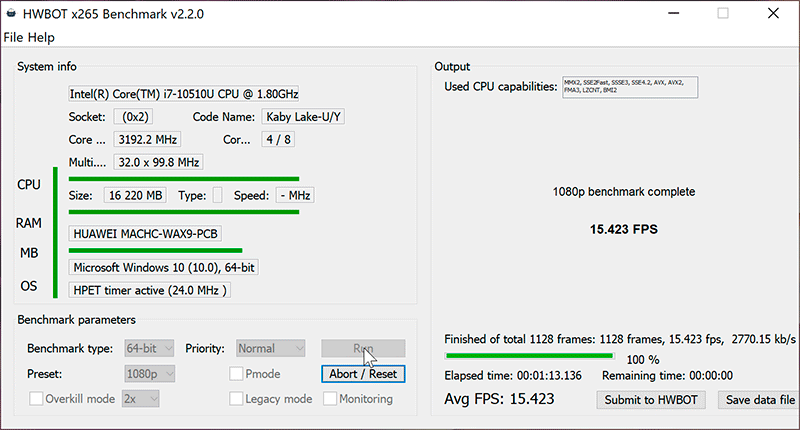Image resolution: width=800 pixels, height=430 pixels.
Task: Click the Abort / Reset button
Action: (x=363, y=374)
